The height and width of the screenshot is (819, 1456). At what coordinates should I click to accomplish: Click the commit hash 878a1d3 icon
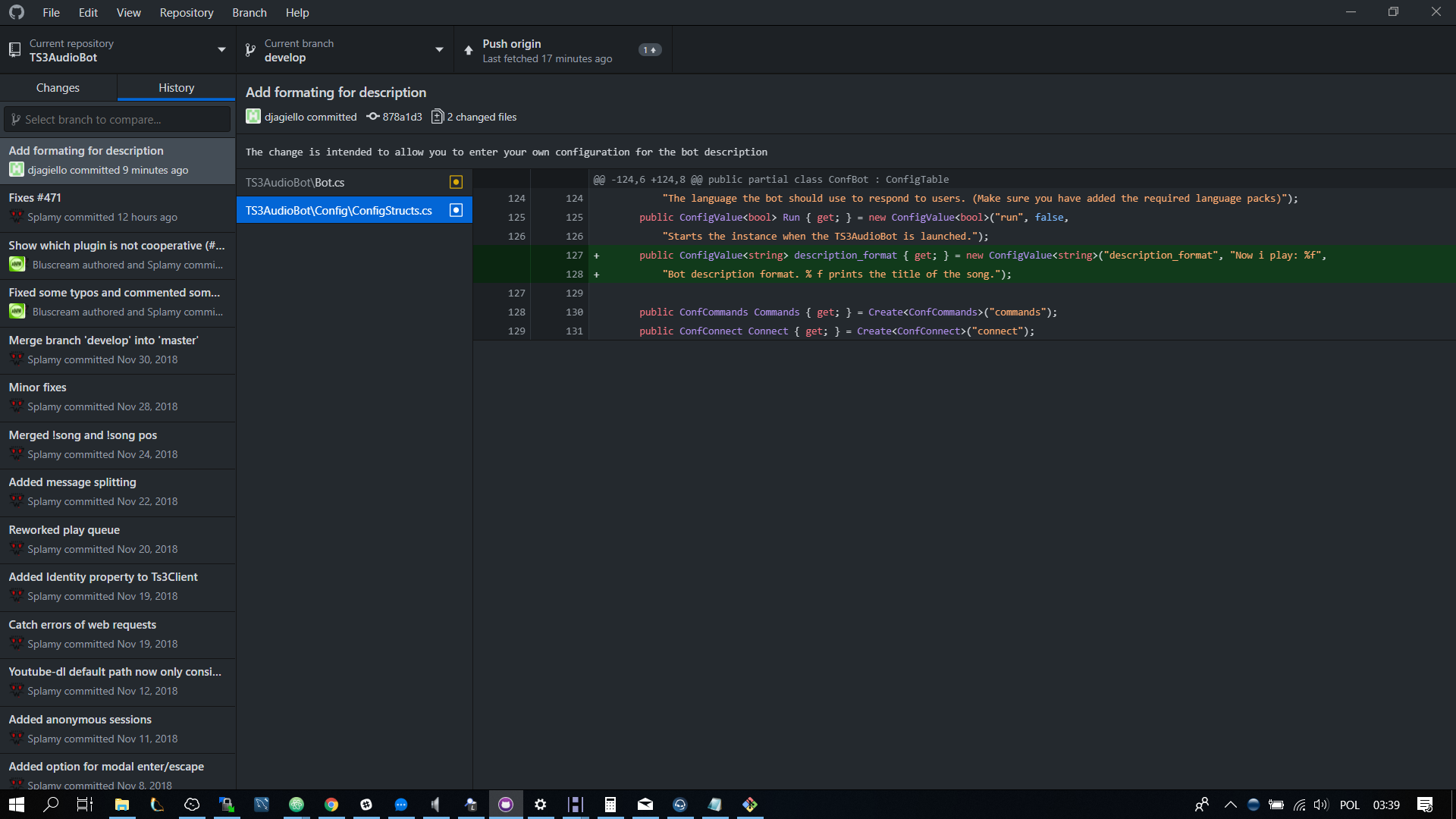373,117
